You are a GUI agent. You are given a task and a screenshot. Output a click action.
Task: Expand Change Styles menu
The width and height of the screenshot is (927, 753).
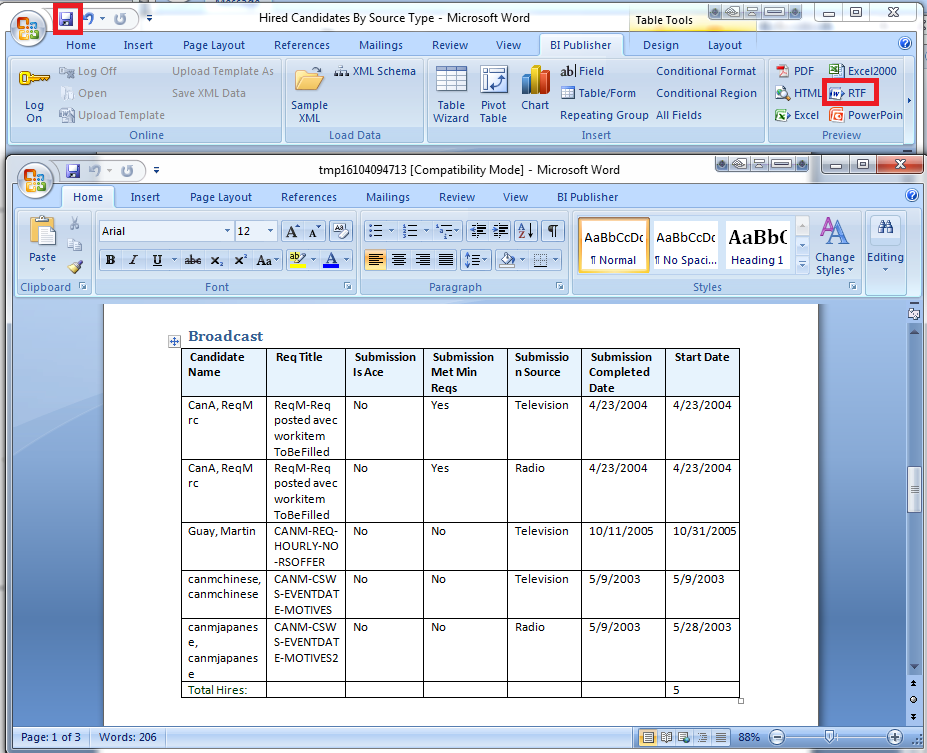pyautogui.click(x=835, y=246)
